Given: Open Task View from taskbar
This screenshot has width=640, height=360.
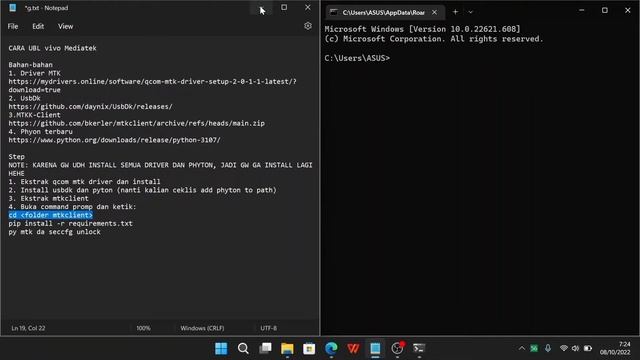Looking at the screenshot, I should [265, 349].
